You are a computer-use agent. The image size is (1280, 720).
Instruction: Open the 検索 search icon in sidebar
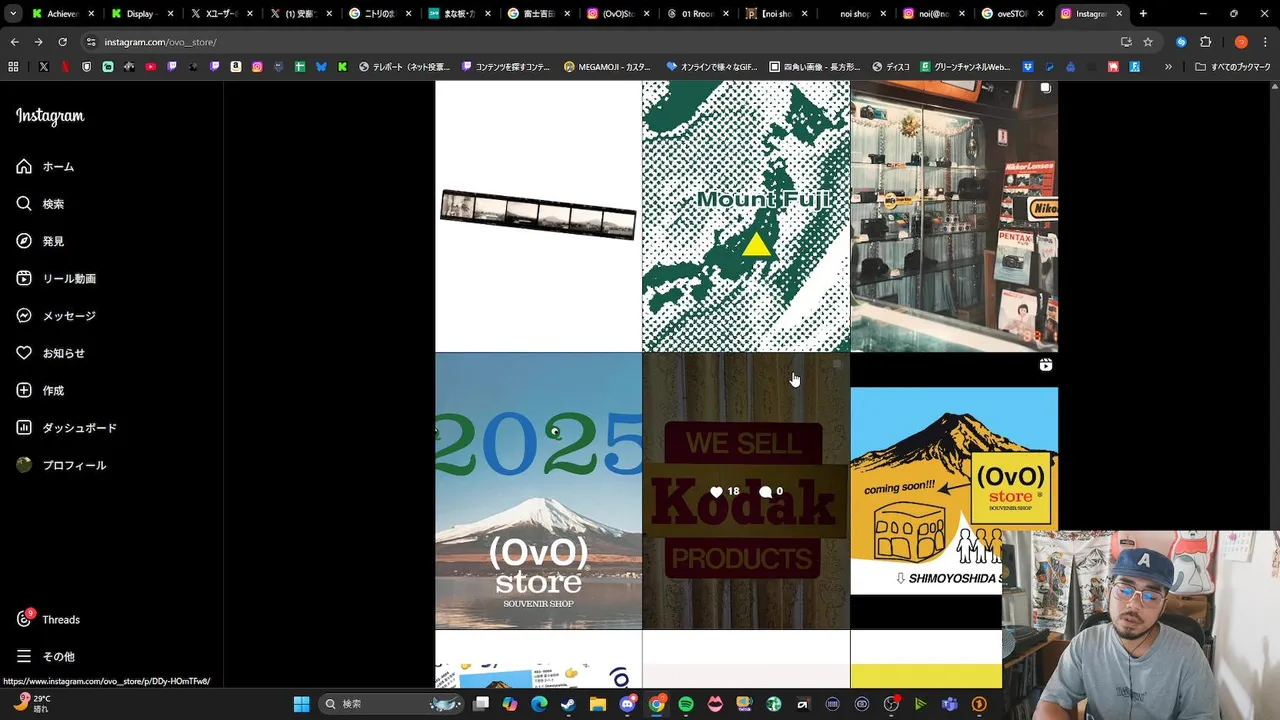pyautogui.click(x=24, y=203)
